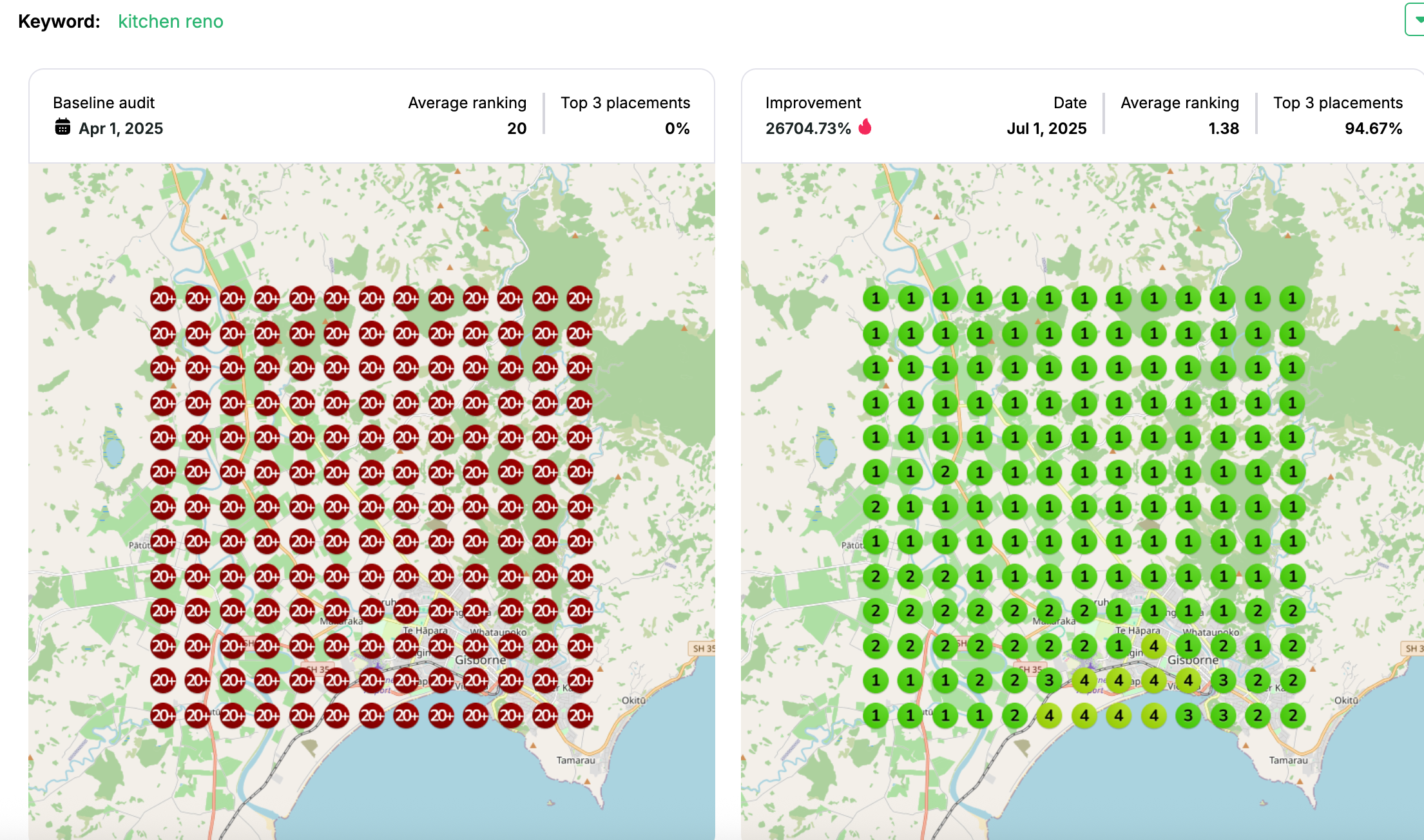Click the Tamarau label on the baseline map
Viewport: 1424px width, 840px height.
coord(576,760)
